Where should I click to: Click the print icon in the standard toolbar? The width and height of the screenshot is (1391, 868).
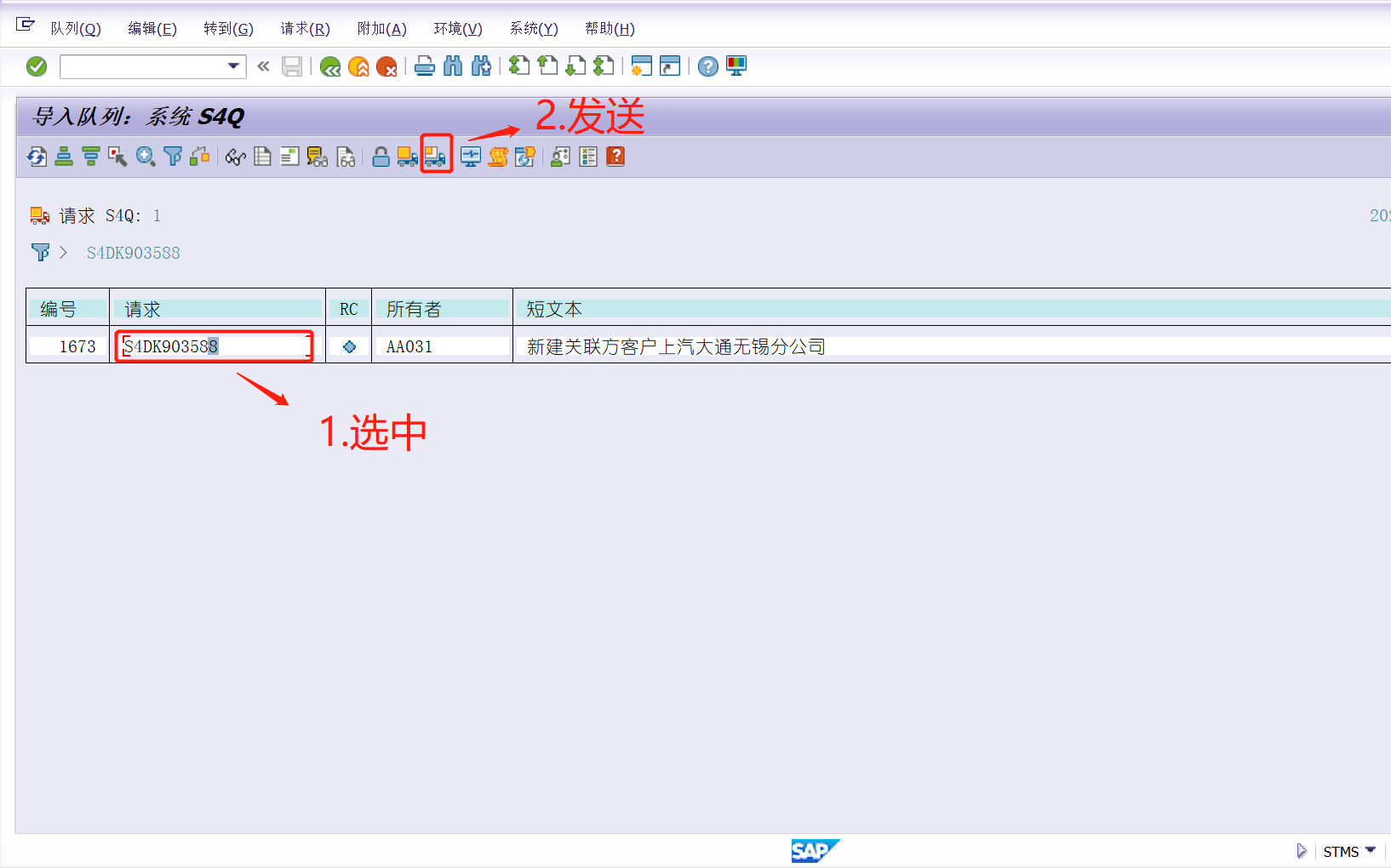425,66
